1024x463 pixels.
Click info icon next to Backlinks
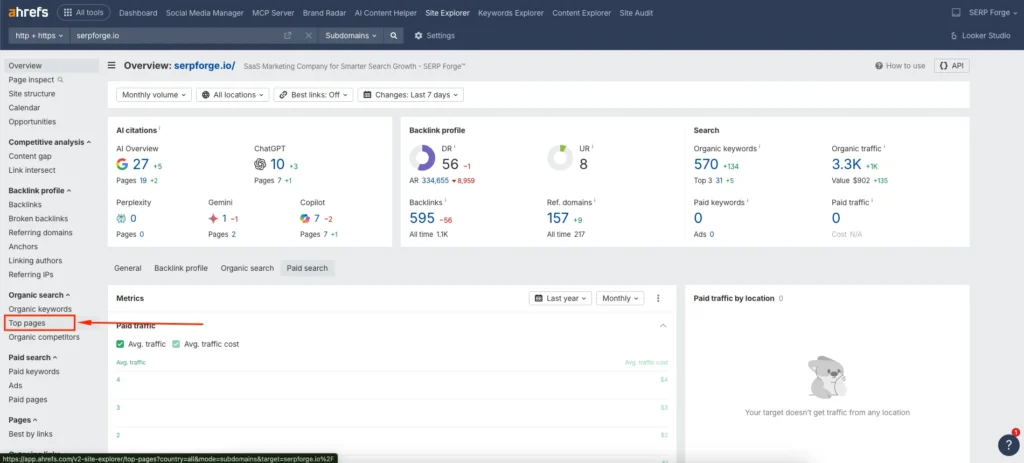(x=445, y=202)
